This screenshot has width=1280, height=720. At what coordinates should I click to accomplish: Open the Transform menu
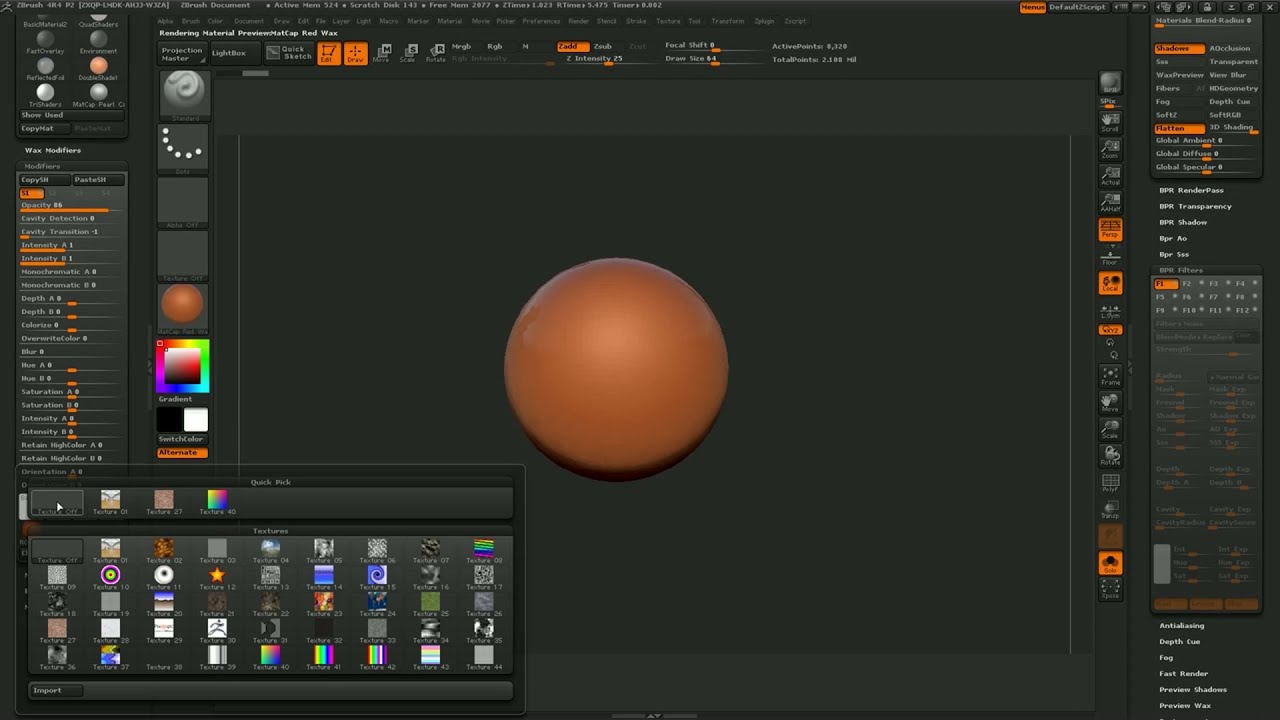728,21
